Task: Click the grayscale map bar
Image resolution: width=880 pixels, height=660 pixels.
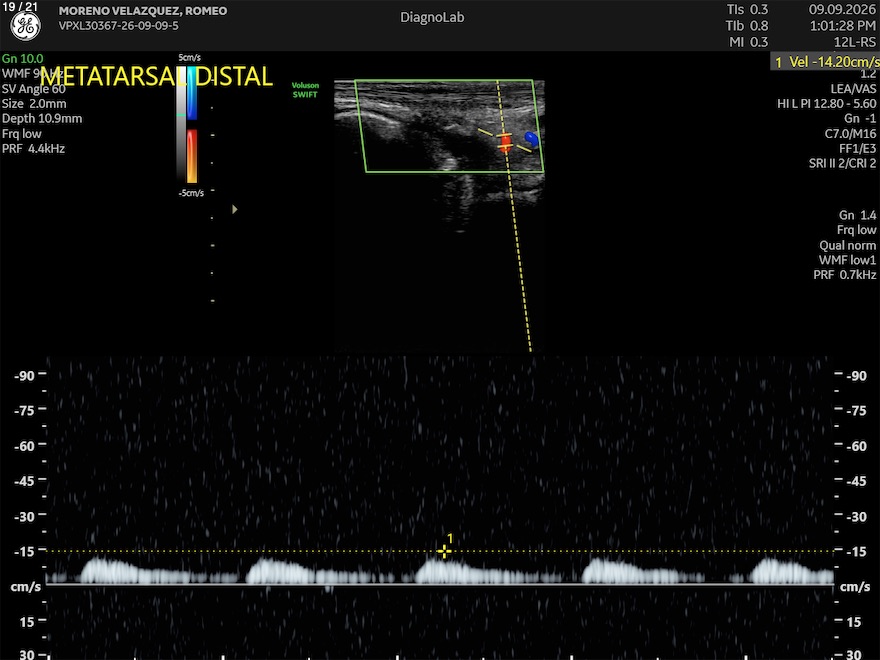Action: point(181,123)
